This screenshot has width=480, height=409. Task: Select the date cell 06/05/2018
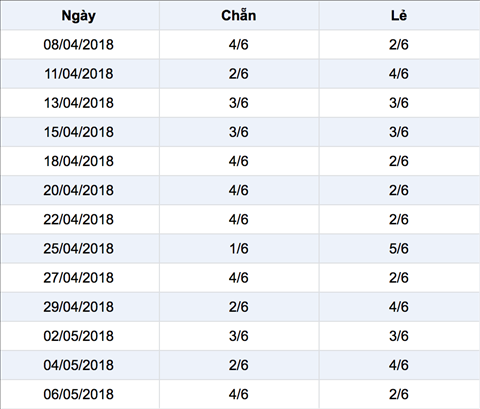coord(79,394)
